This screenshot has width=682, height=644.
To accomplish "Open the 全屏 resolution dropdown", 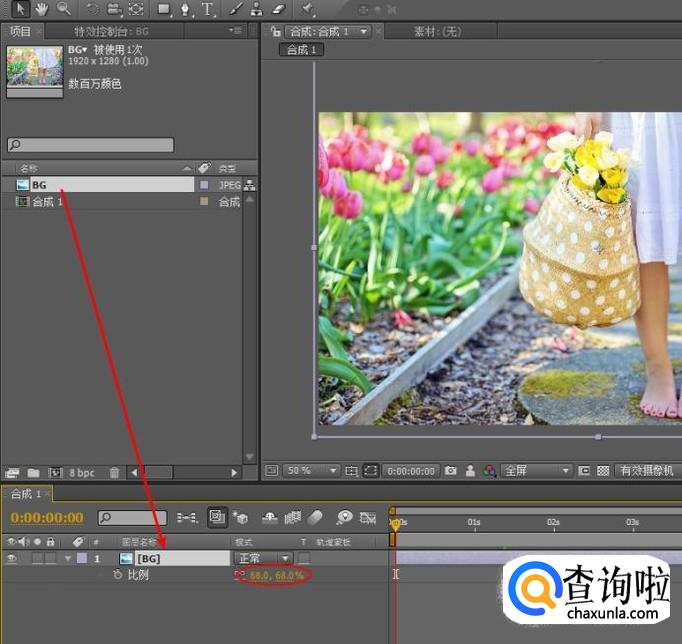I will [x=536, y=470].
